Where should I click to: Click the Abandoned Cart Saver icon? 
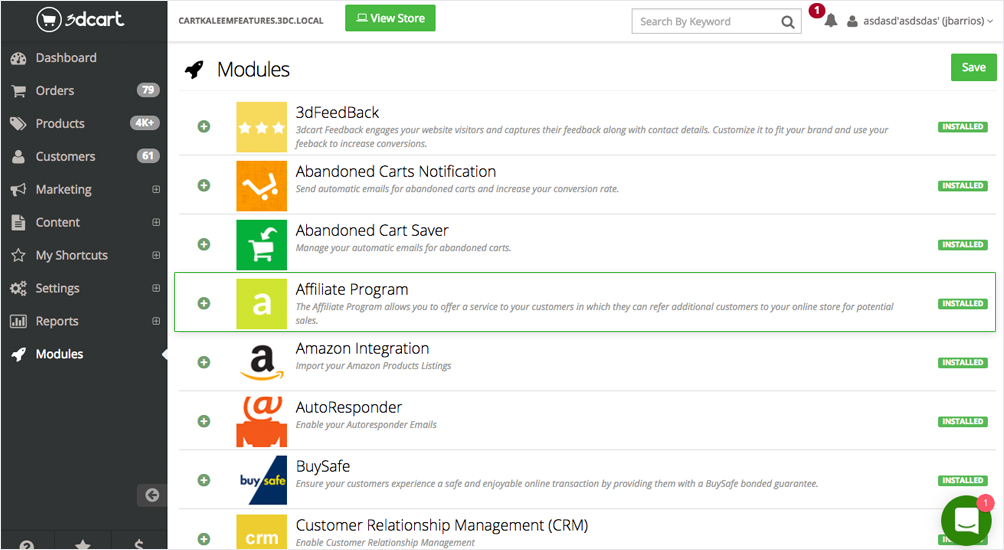pyautogui.click(x=261, y=244)
